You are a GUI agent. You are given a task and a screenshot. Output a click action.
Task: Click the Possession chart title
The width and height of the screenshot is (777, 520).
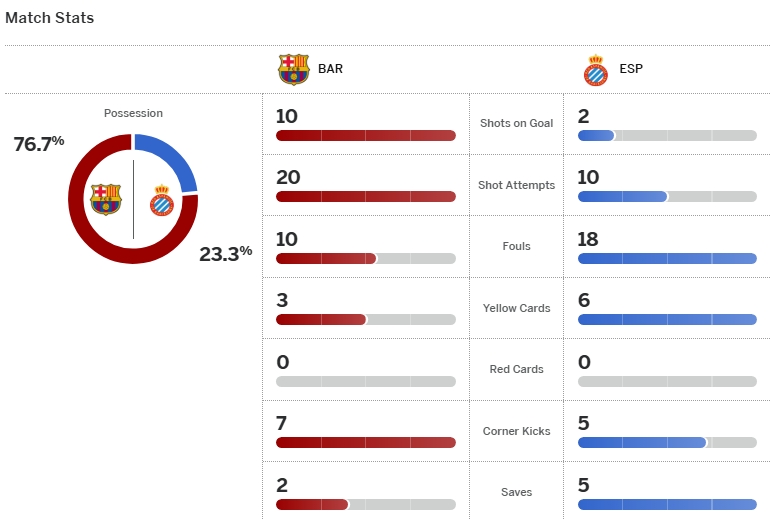pyautogui.click(x=133, y=113)
